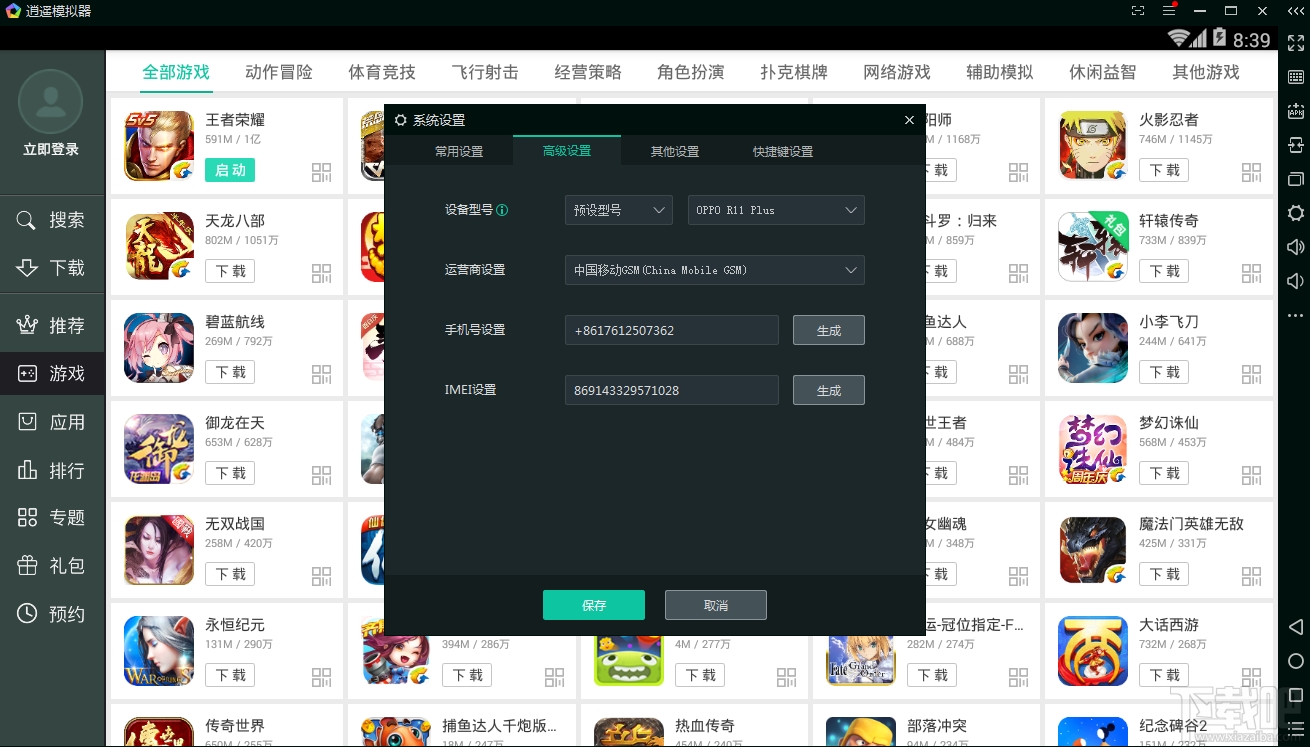Open the 应用 apps section in sidebar
This screenshot has width=1310, height=747.
click(x=52, y=422)
